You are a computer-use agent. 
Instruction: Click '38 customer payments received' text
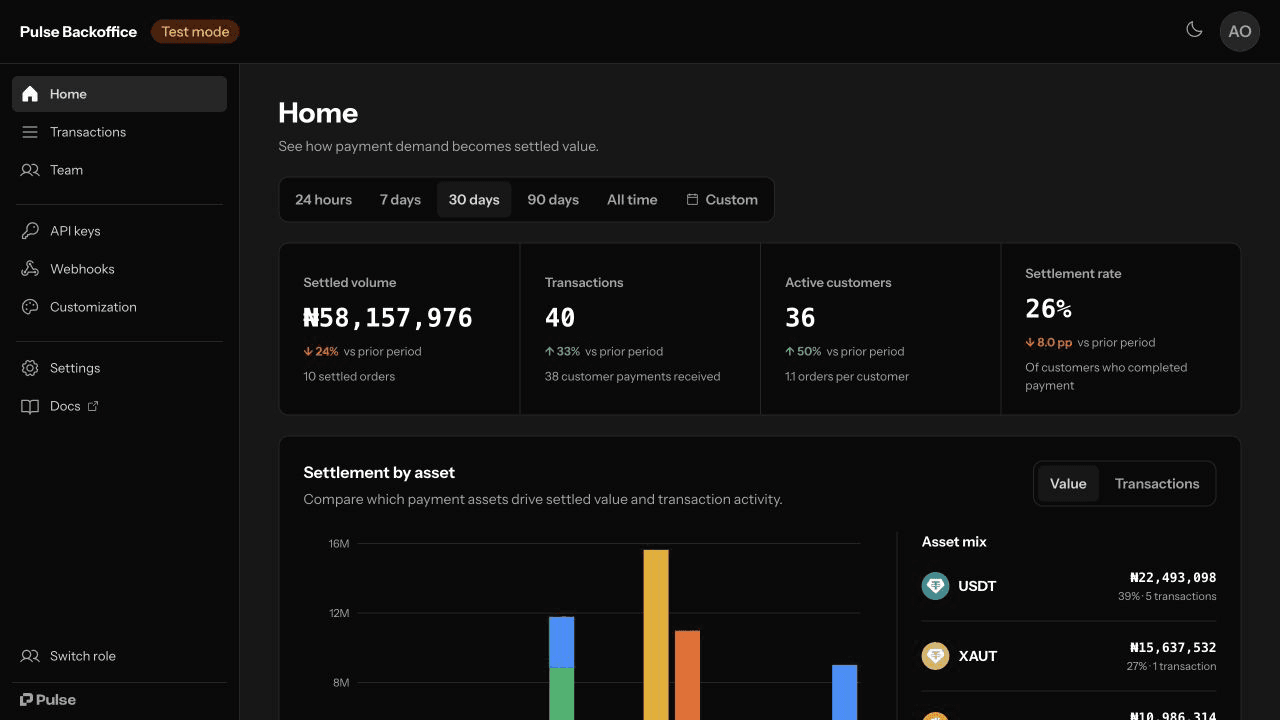pos(633,377)
